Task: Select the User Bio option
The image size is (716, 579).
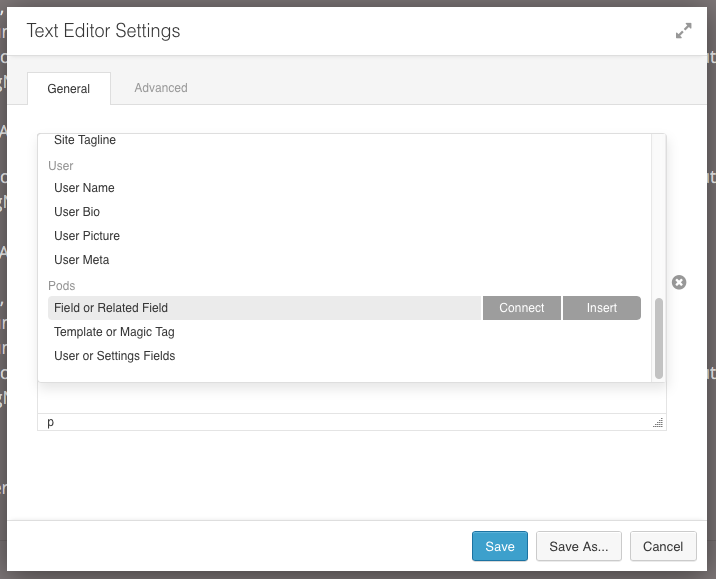Action: tap(77, 212)
